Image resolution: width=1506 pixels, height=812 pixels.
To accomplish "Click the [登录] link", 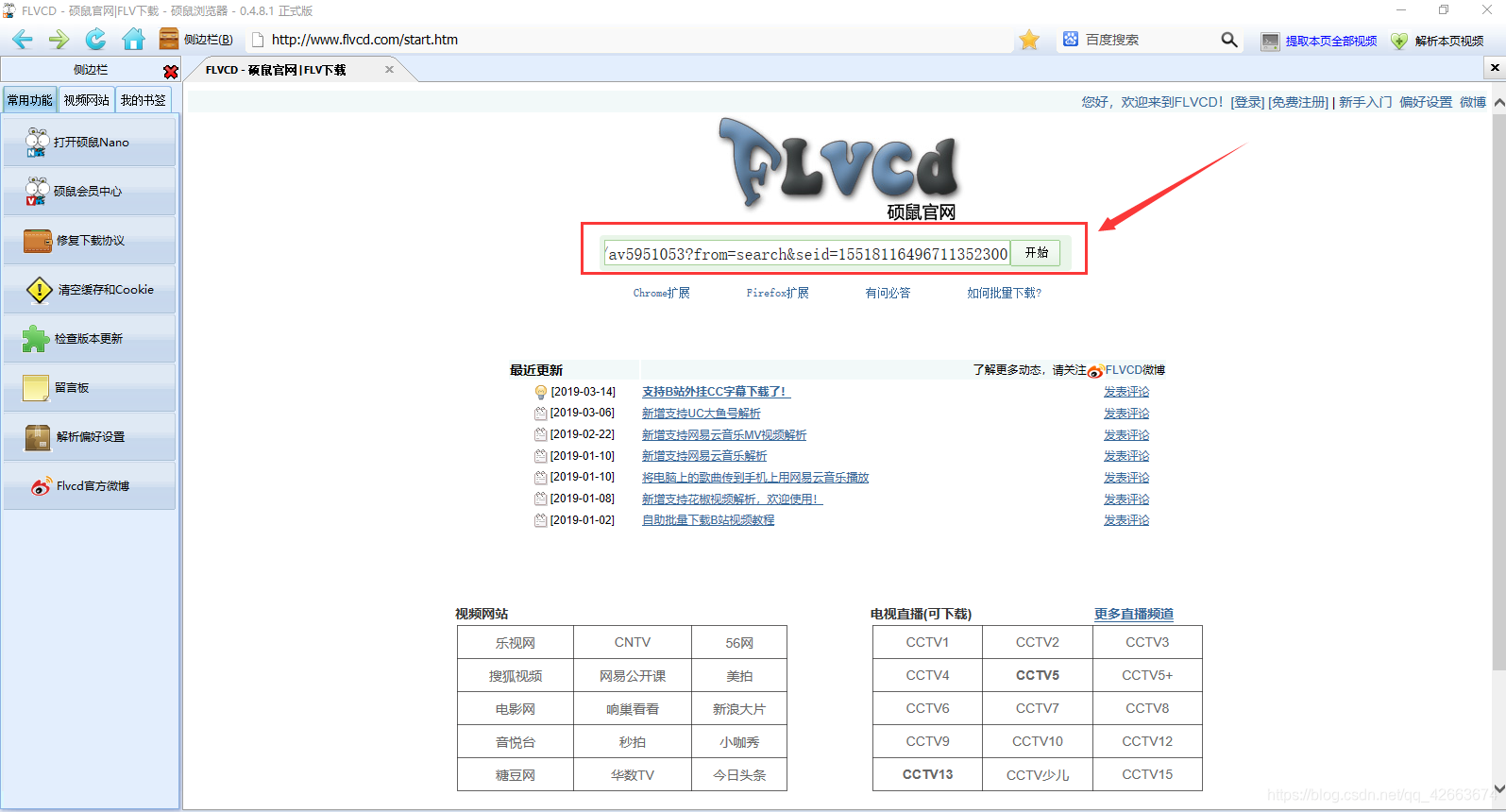I will click(x=1247, y=102).
